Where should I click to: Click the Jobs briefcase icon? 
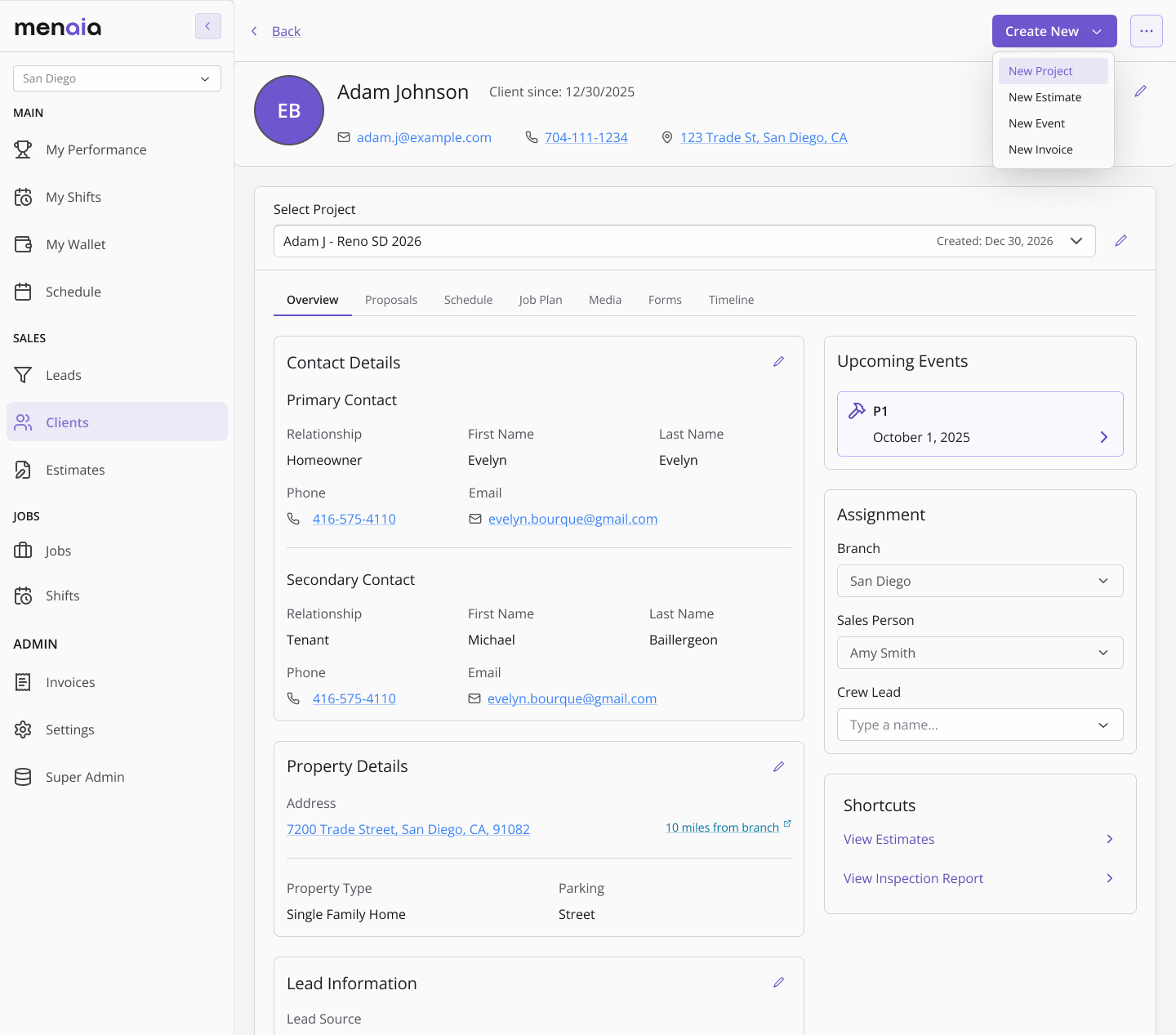(x=23, y=551)
